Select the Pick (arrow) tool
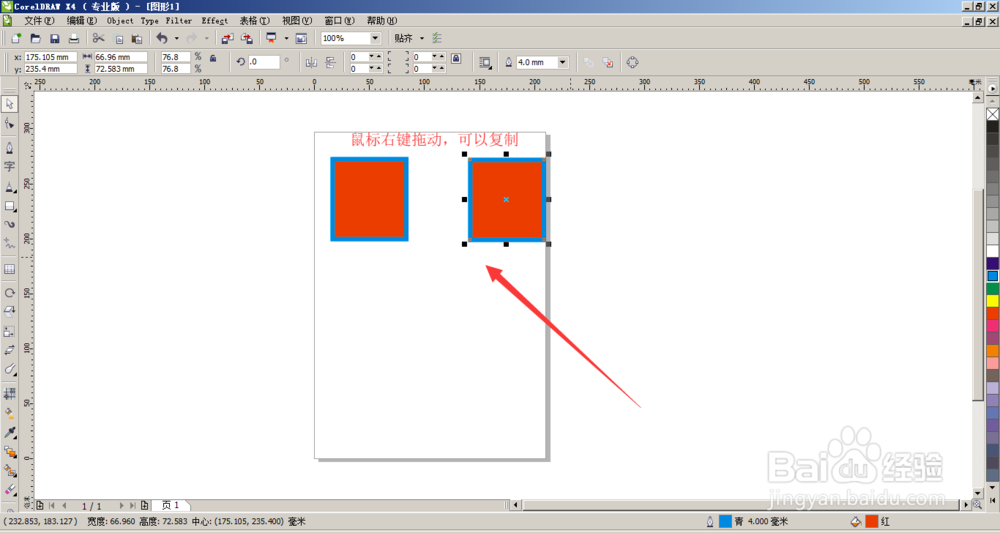This screenshot has height=533, width=1000. [10, 103]
